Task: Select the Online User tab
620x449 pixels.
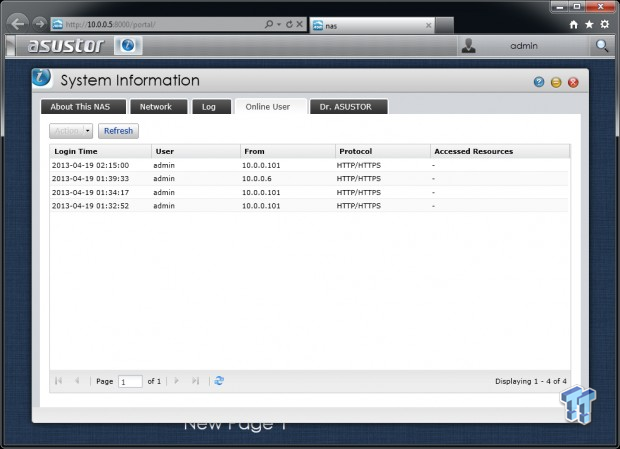Action: point(270,107)
